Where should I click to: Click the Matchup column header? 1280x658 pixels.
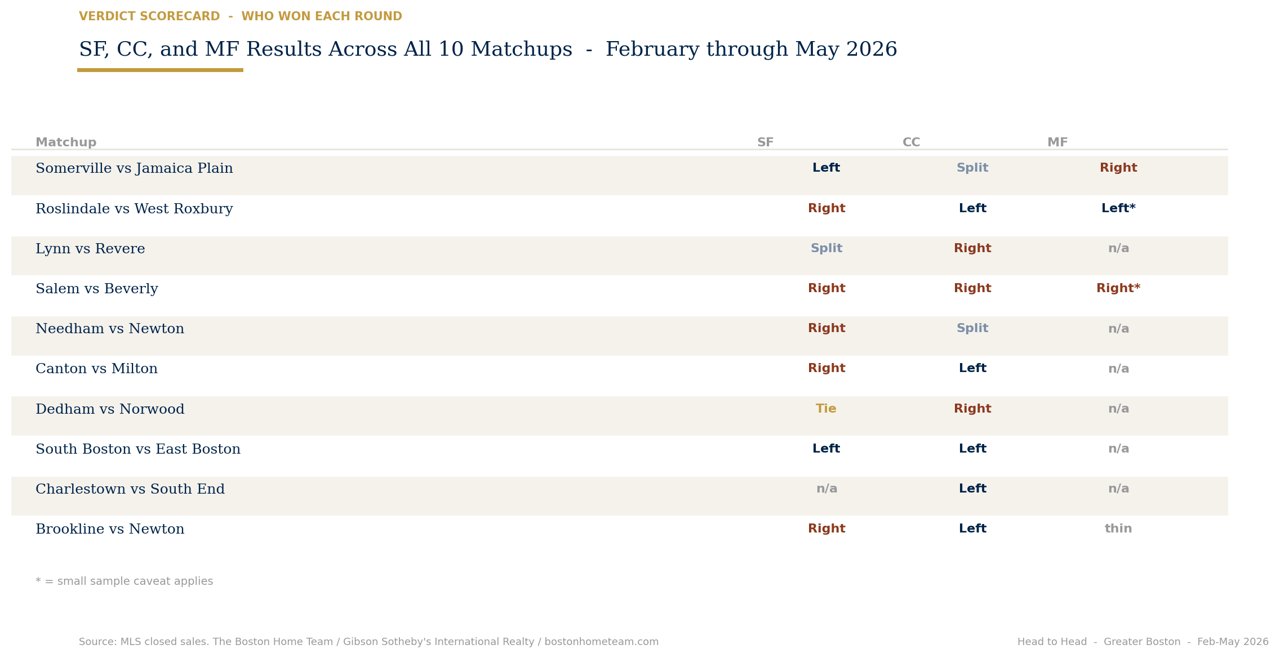[x=66, y=143]
